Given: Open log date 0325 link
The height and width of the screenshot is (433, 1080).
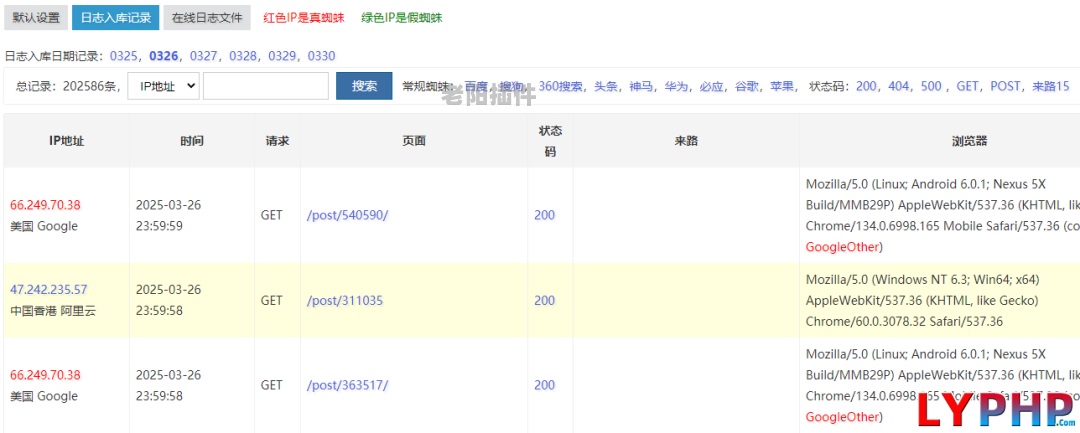Looking at the screenshot, I should coord(123,56).
